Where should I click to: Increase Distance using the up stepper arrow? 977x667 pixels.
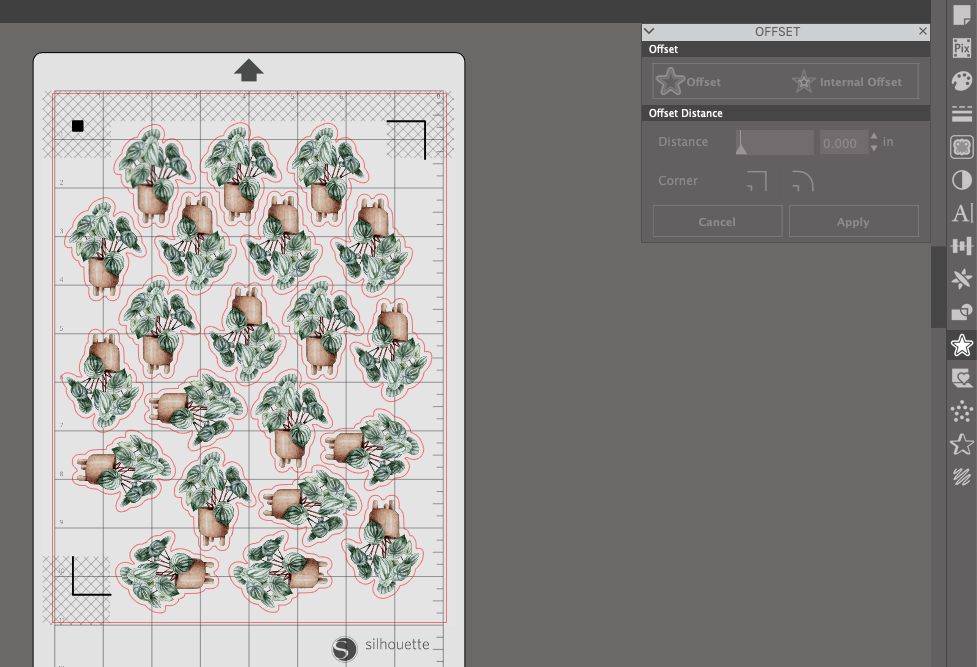point(873,137)
